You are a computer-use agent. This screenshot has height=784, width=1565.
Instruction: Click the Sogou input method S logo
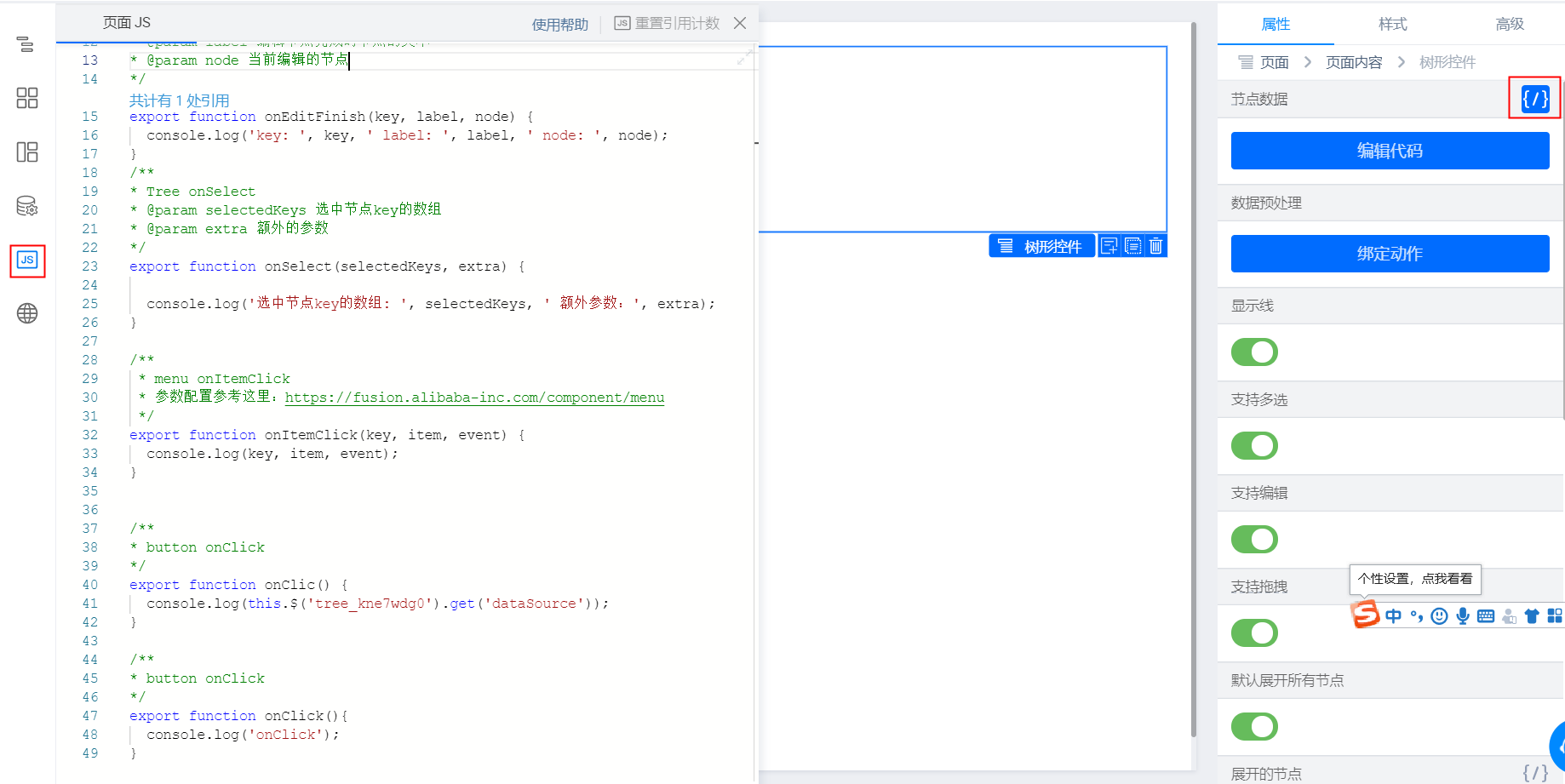tap(1365, 614)
